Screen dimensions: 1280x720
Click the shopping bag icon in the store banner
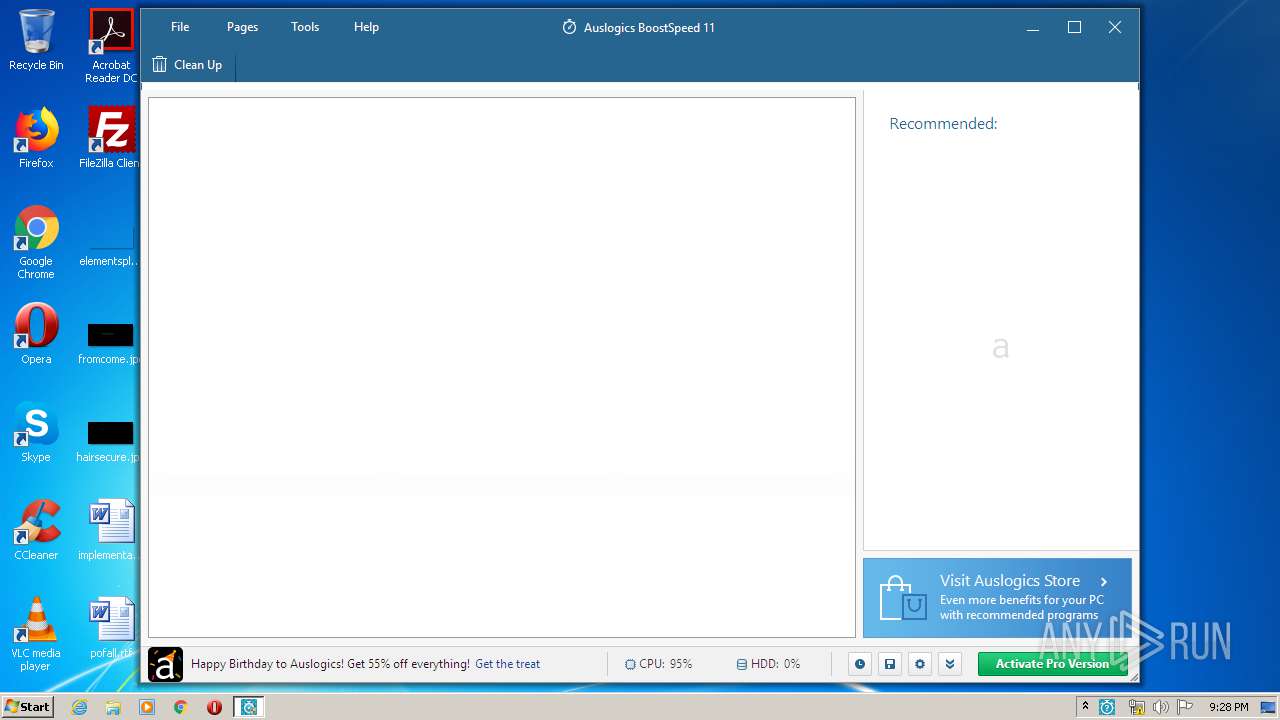click(x=902, y=598)
